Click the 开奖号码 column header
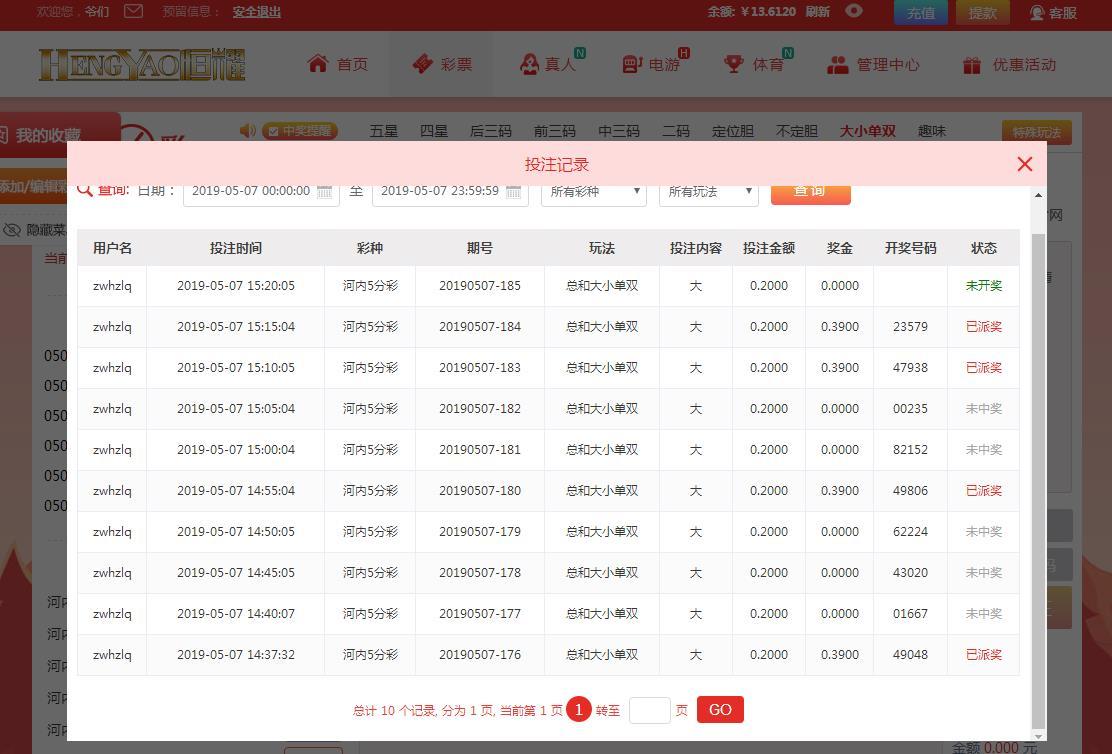1112x754 pixels. point(911,248)
